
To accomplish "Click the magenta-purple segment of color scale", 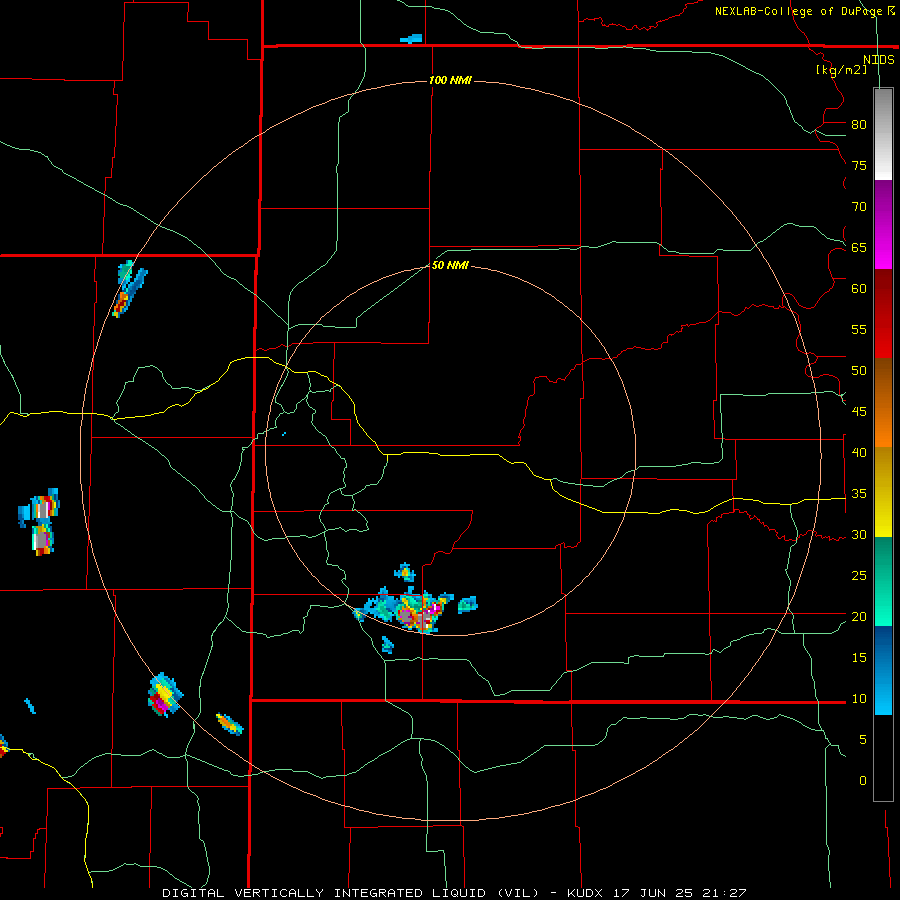I will click(883, 224).
